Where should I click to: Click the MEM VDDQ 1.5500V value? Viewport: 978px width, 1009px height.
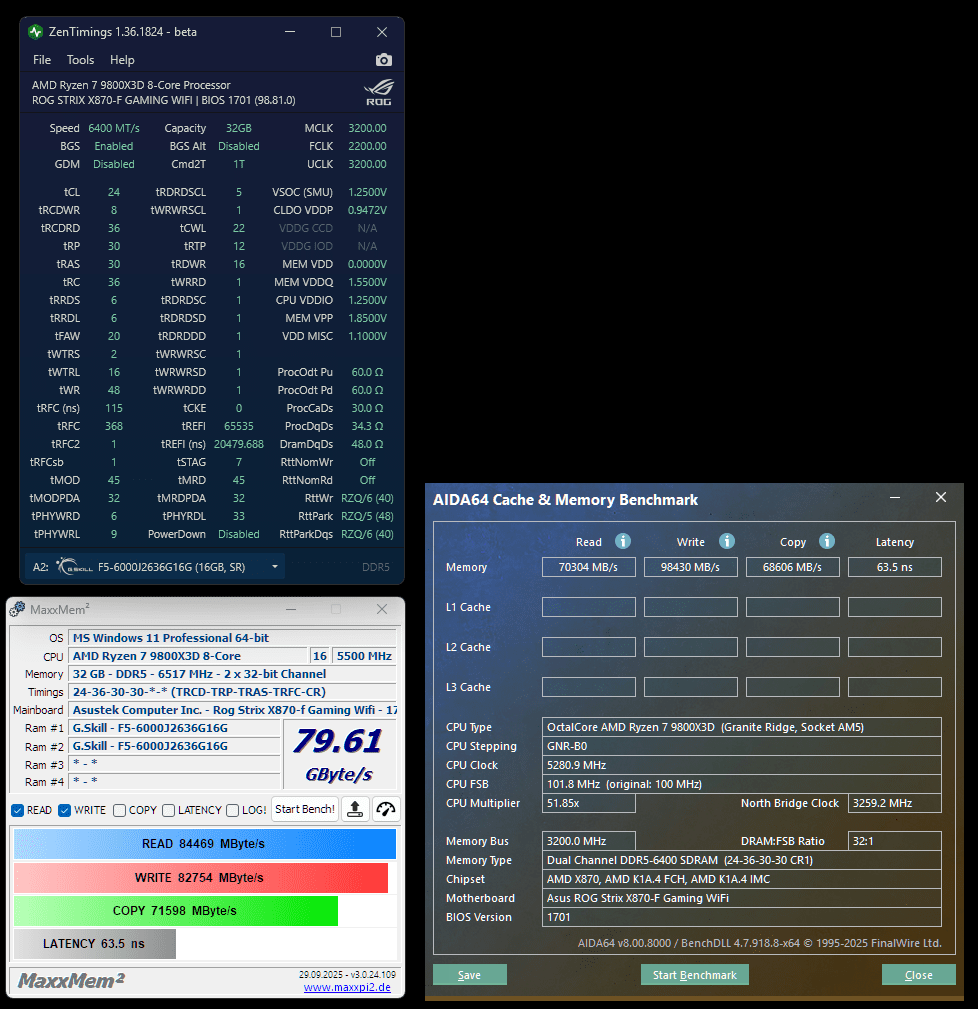point(367,282)
